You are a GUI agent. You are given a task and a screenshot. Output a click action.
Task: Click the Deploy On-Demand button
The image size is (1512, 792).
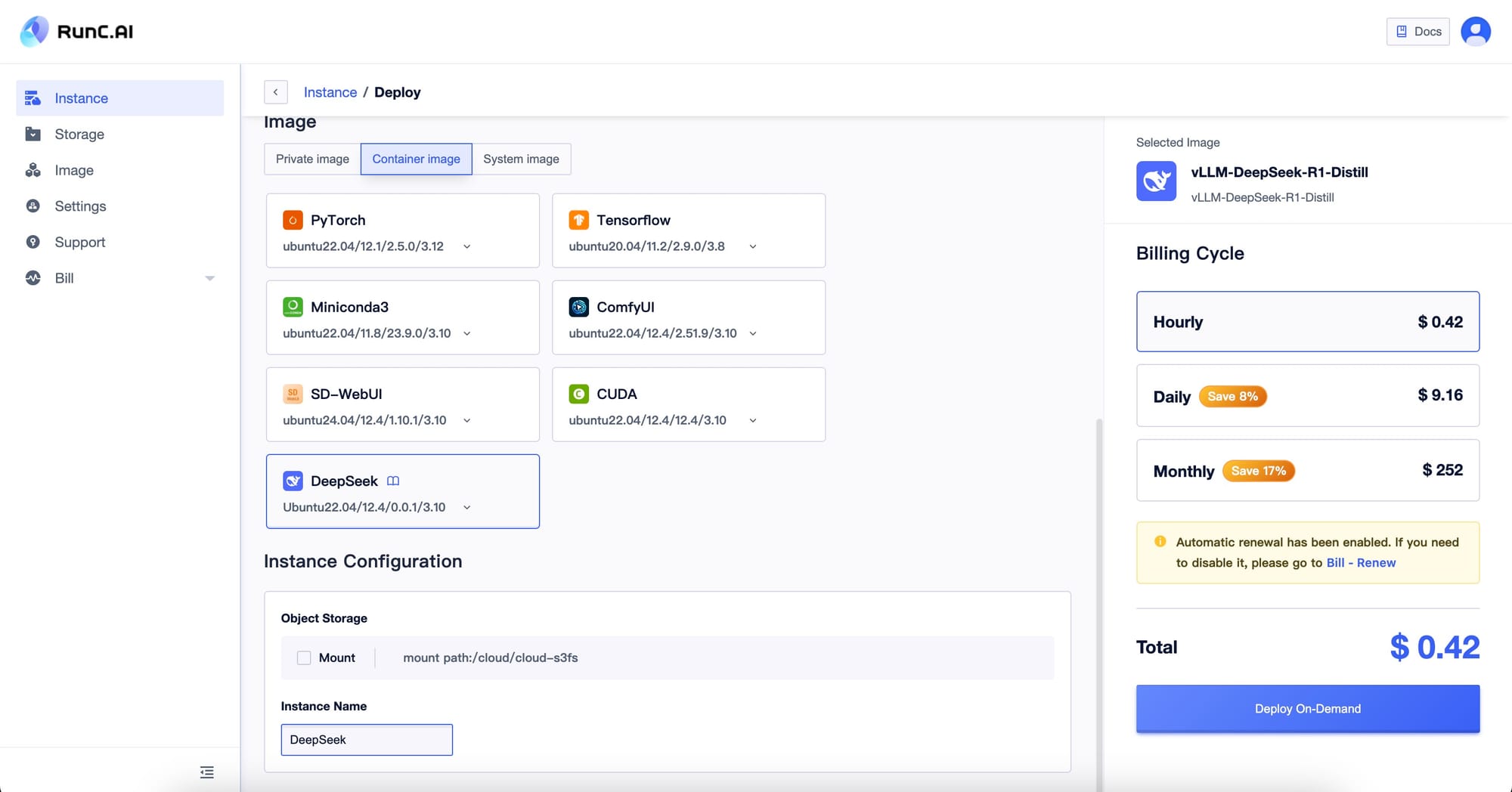click(x=1307, y=708)
